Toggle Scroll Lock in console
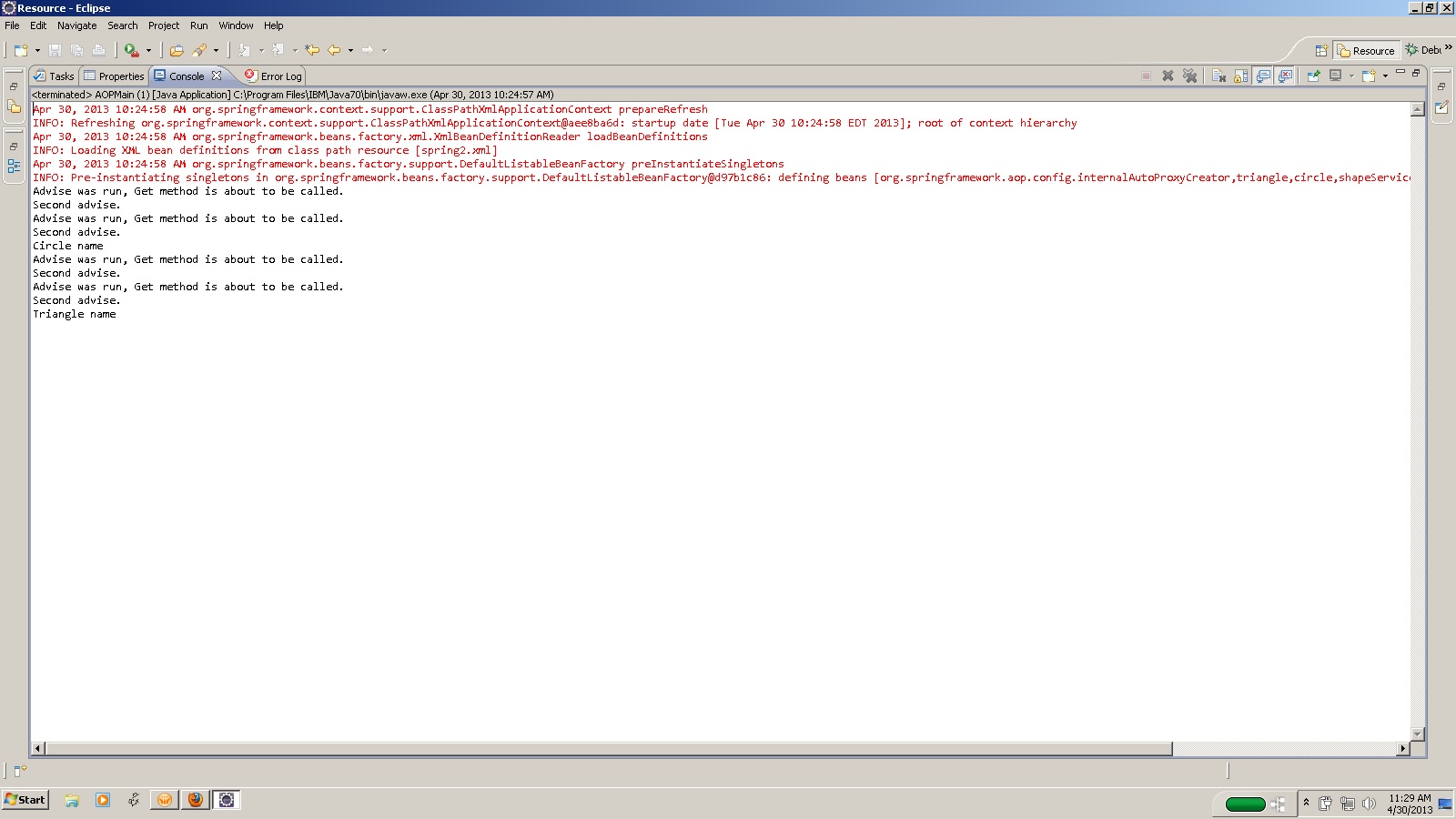 [x=1241, y=76]
